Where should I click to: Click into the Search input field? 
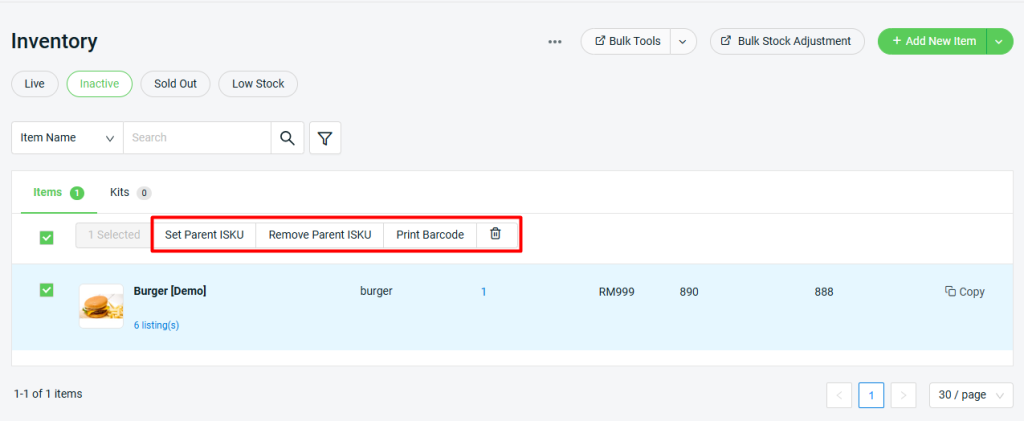(x=197, y=138)
